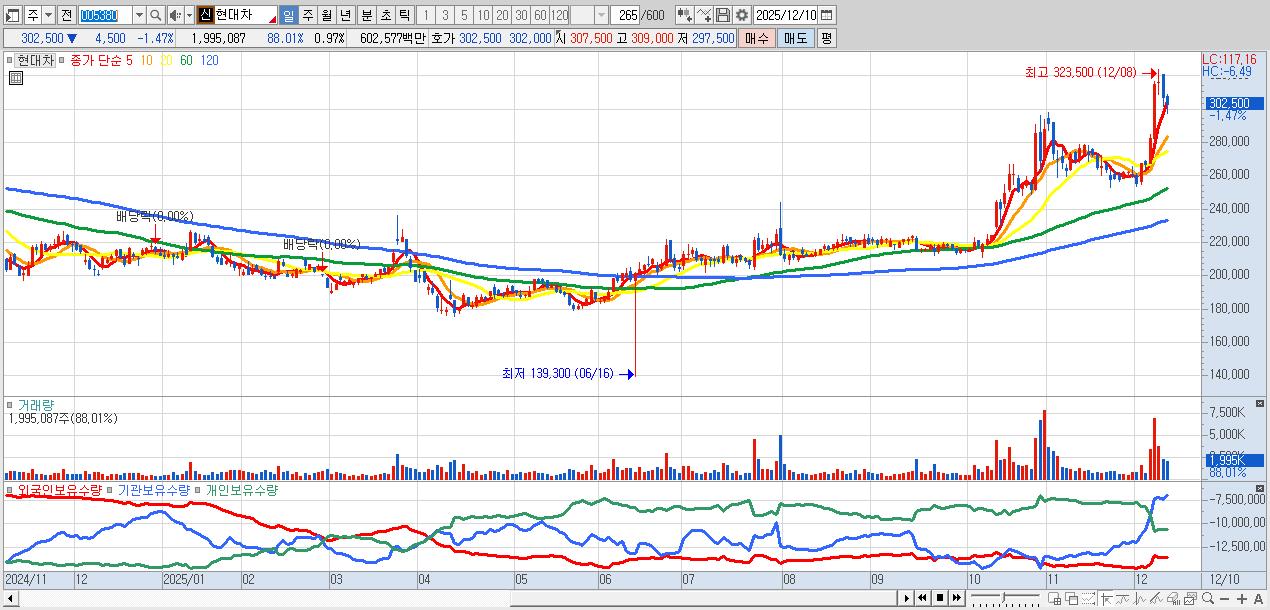Click the letter A text tool

coord(1258,599)
